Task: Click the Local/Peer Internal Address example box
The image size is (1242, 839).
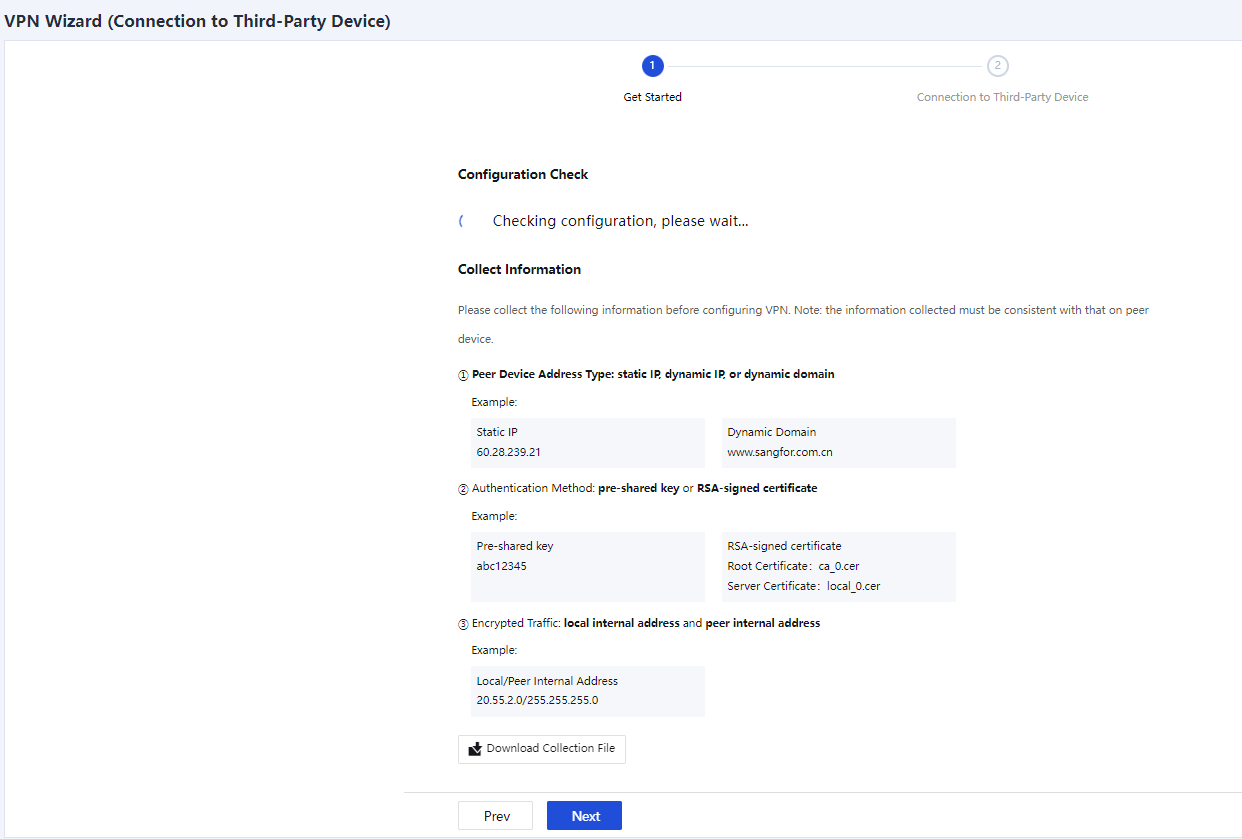Action: 587,691
